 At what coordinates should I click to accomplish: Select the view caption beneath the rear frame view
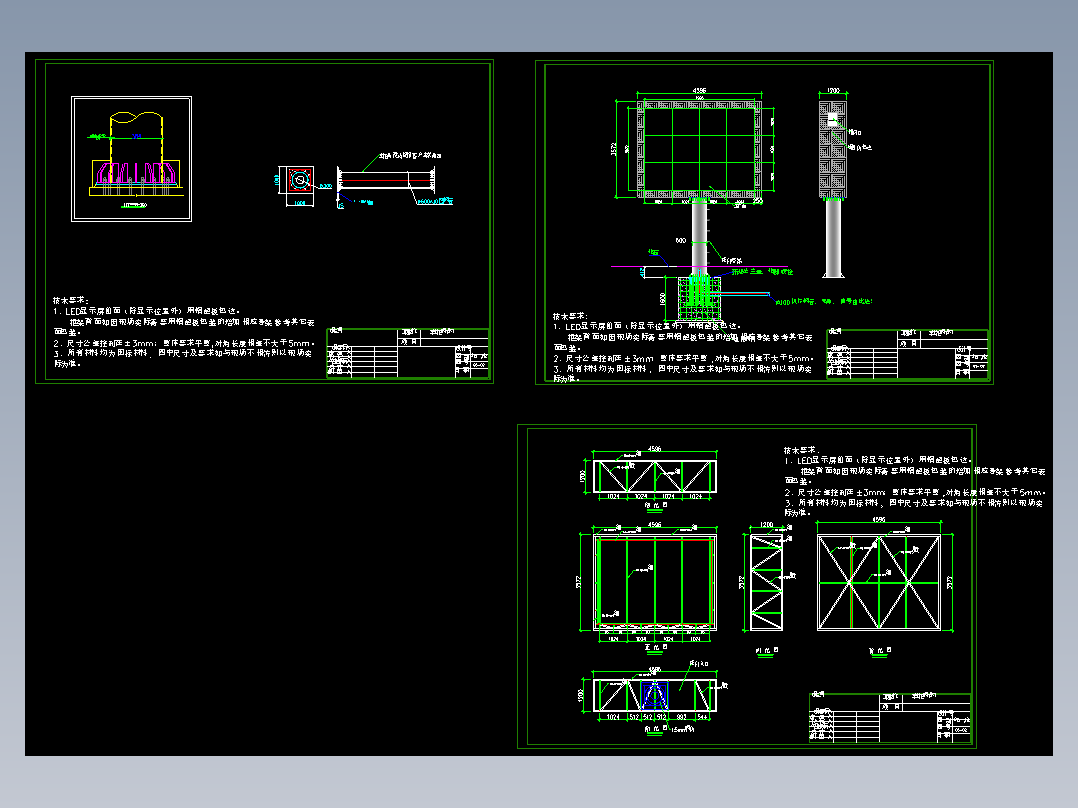pos(880,650)
